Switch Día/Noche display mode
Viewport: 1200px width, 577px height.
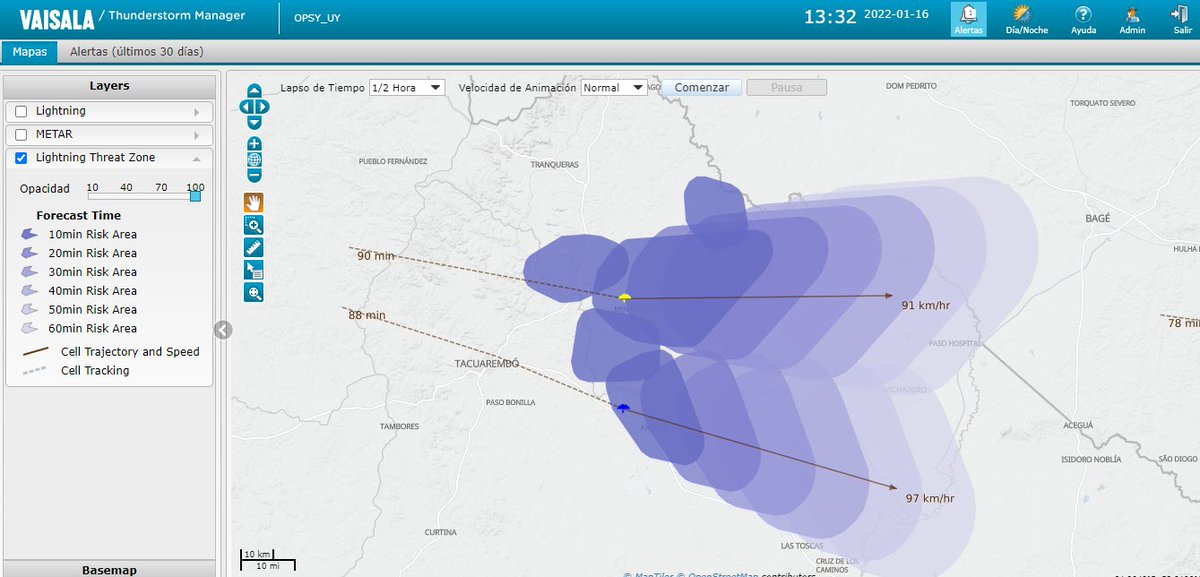(x=1026, y=19)
